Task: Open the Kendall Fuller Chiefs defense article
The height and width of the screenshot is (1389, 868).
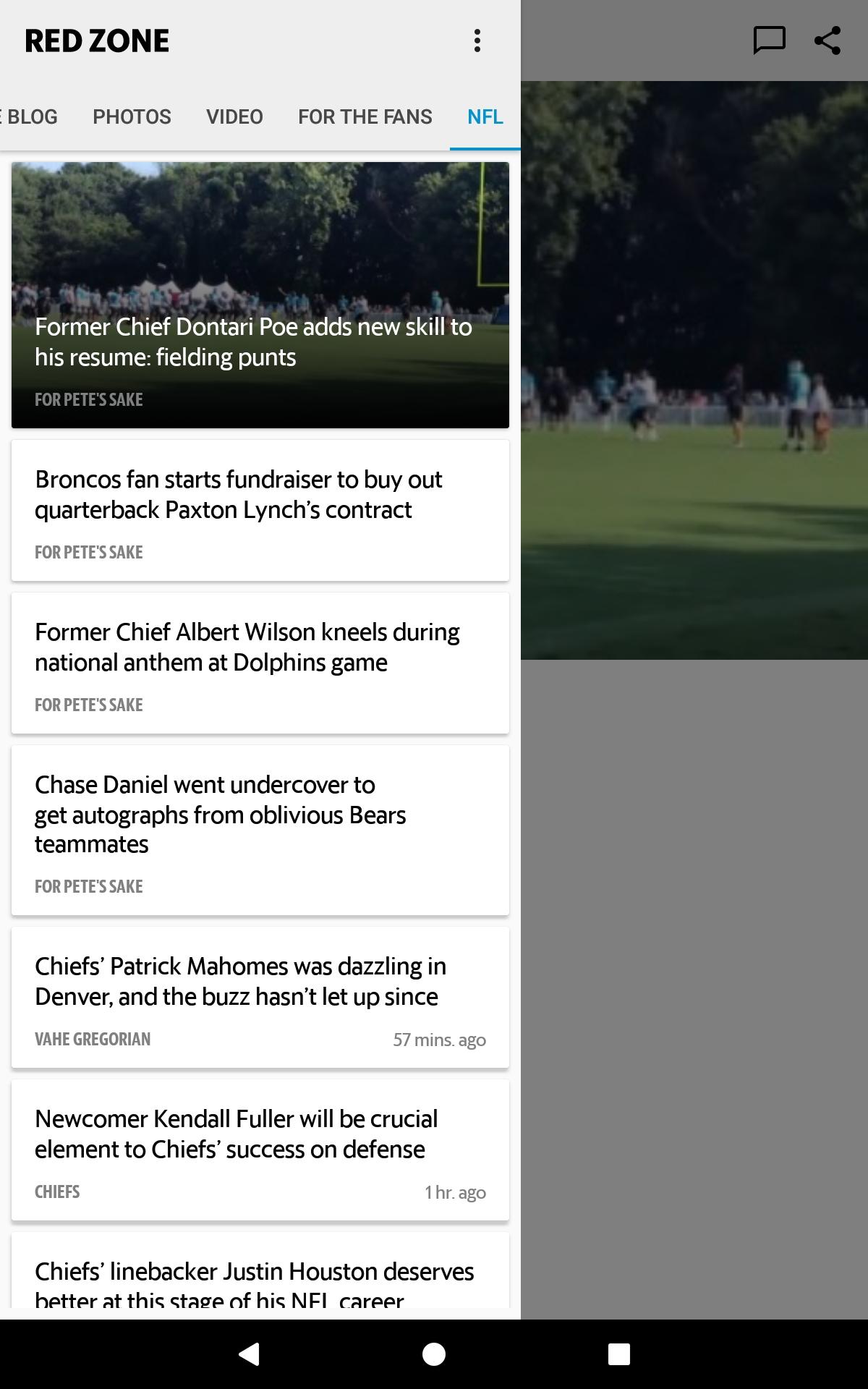Action: point(260,1150)
